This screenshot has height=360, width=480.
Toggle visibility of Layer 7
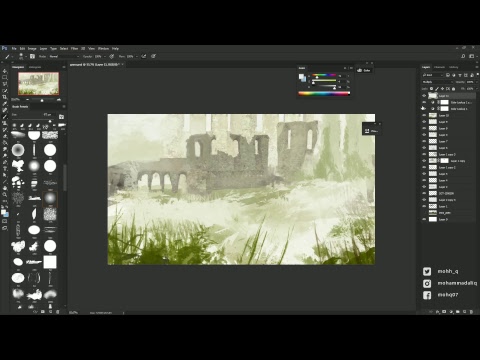tap(424, 141)
